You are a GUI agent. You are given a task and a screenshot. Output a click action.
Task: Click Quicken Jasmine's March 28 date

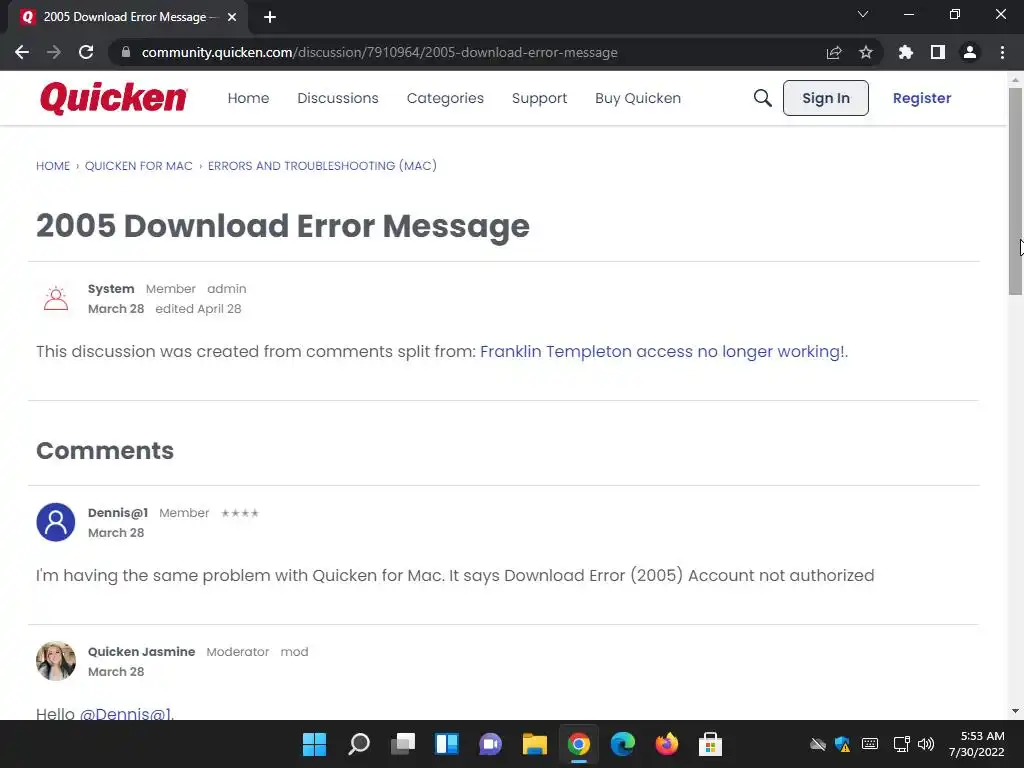click(x=116, y=672)
